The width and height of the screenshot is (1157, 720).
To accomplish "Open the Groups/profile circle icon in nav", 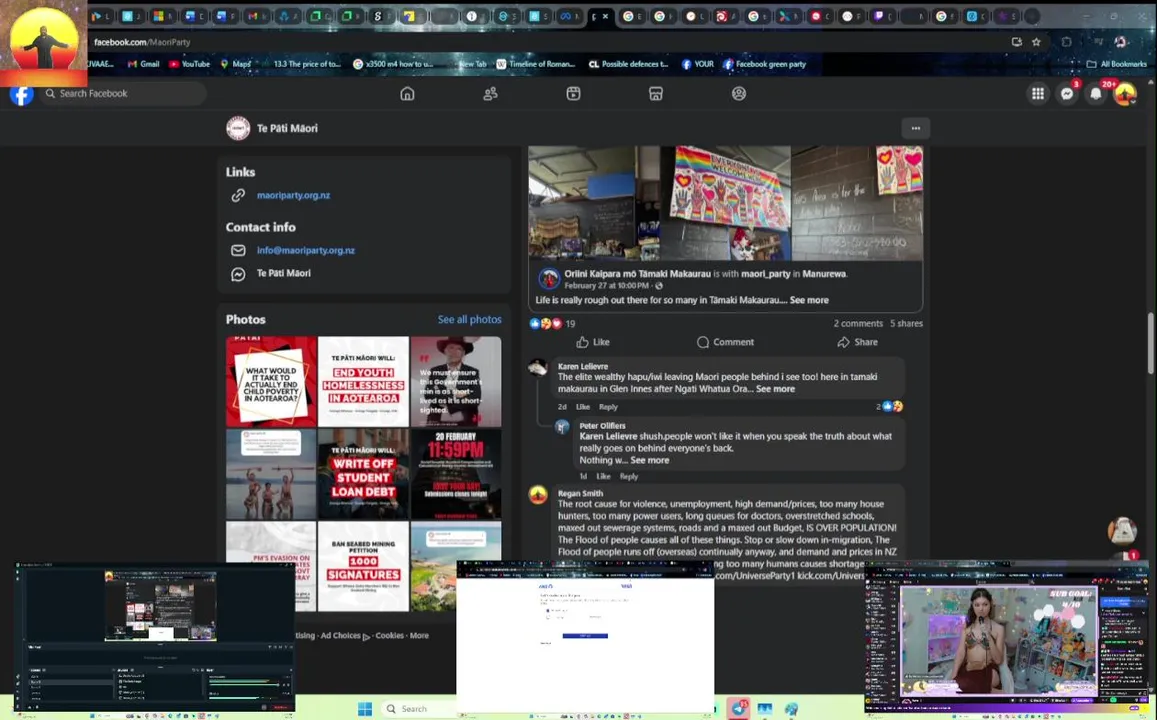I will coord(739,94).
